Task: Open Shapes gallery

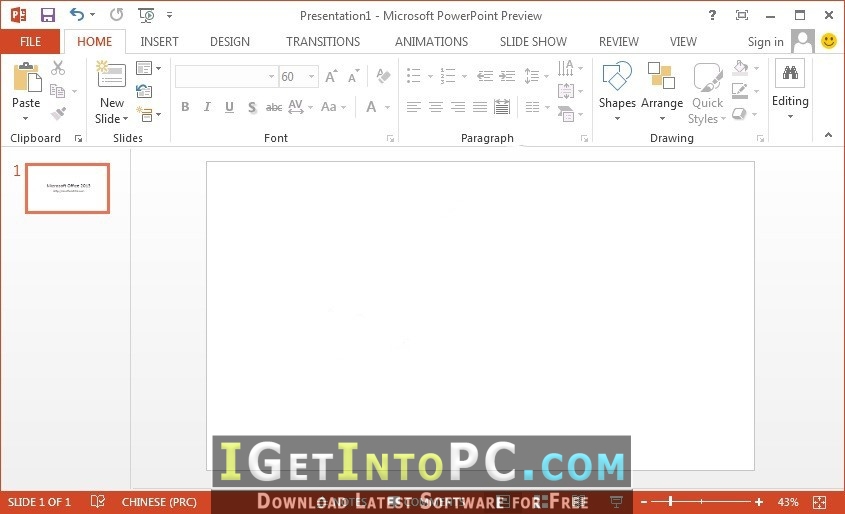Action: 617,91
